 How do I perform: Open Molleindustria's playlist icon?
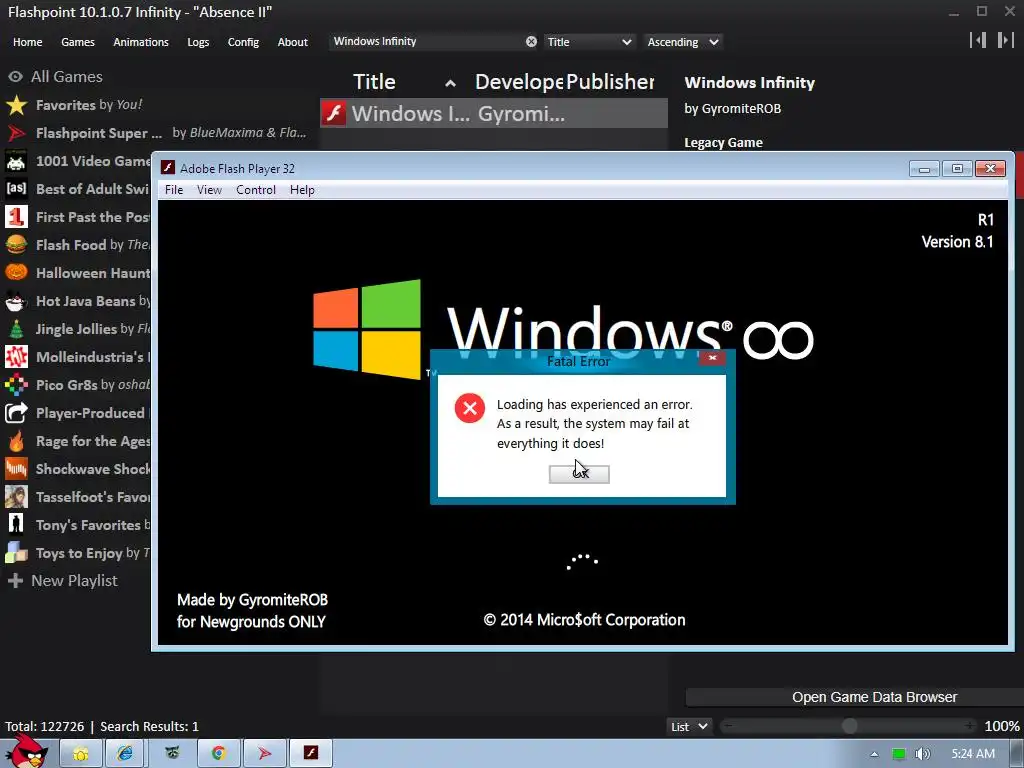16,357
